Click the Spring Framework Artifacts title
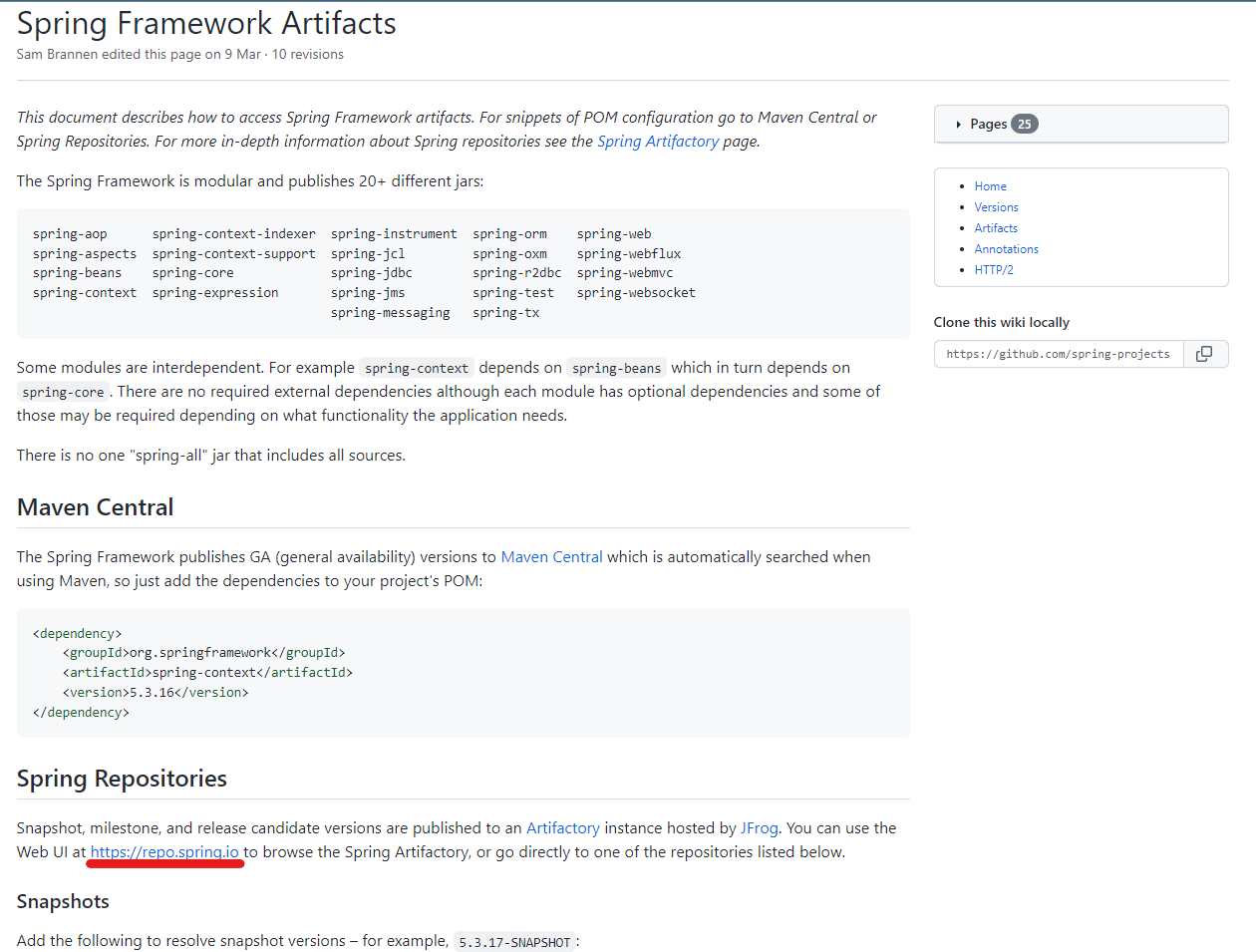 (206, 23)
